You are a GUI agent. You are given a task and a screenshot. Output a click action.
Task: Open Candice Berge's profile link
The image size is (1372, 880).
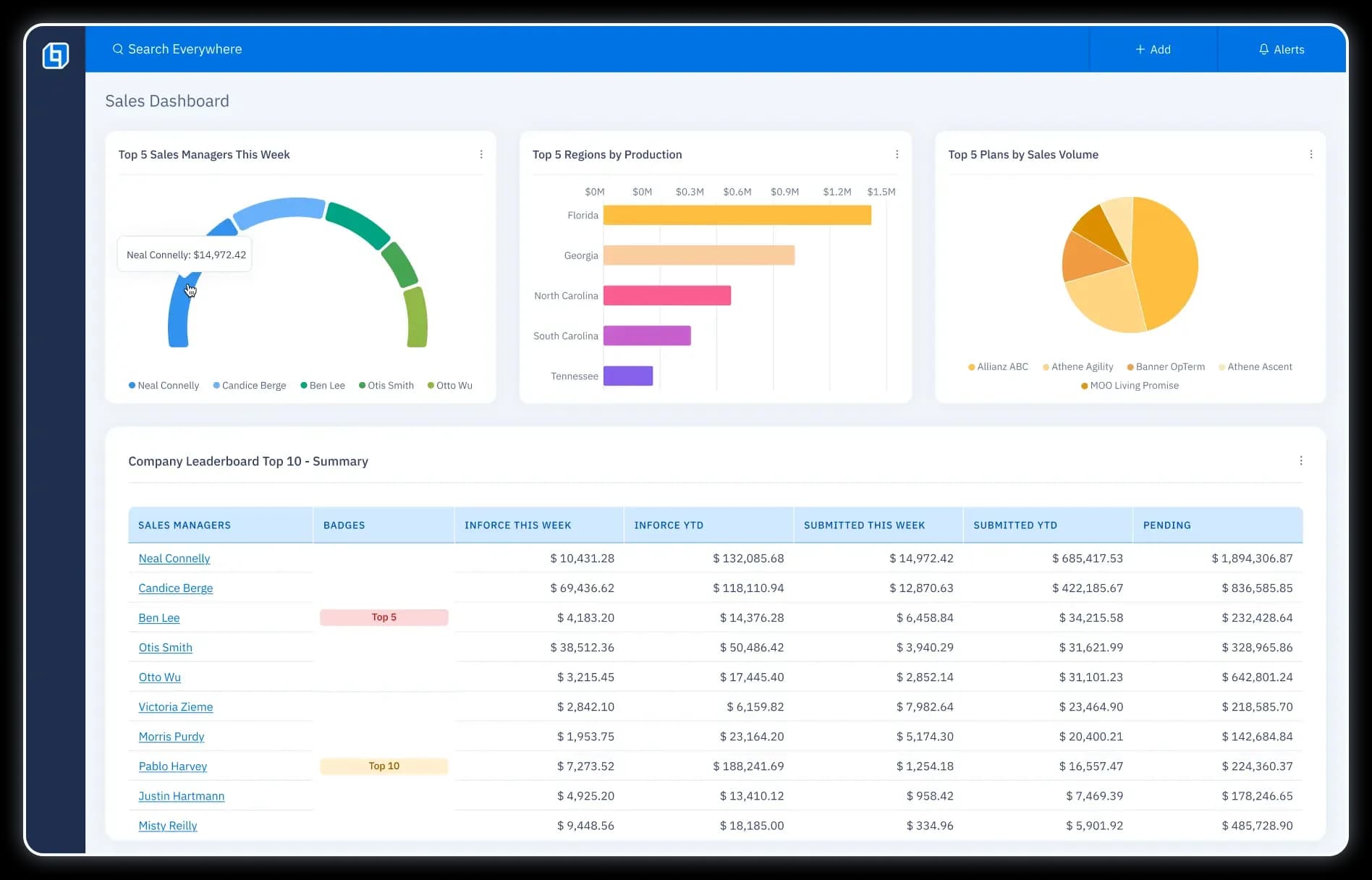click(176, 588)
